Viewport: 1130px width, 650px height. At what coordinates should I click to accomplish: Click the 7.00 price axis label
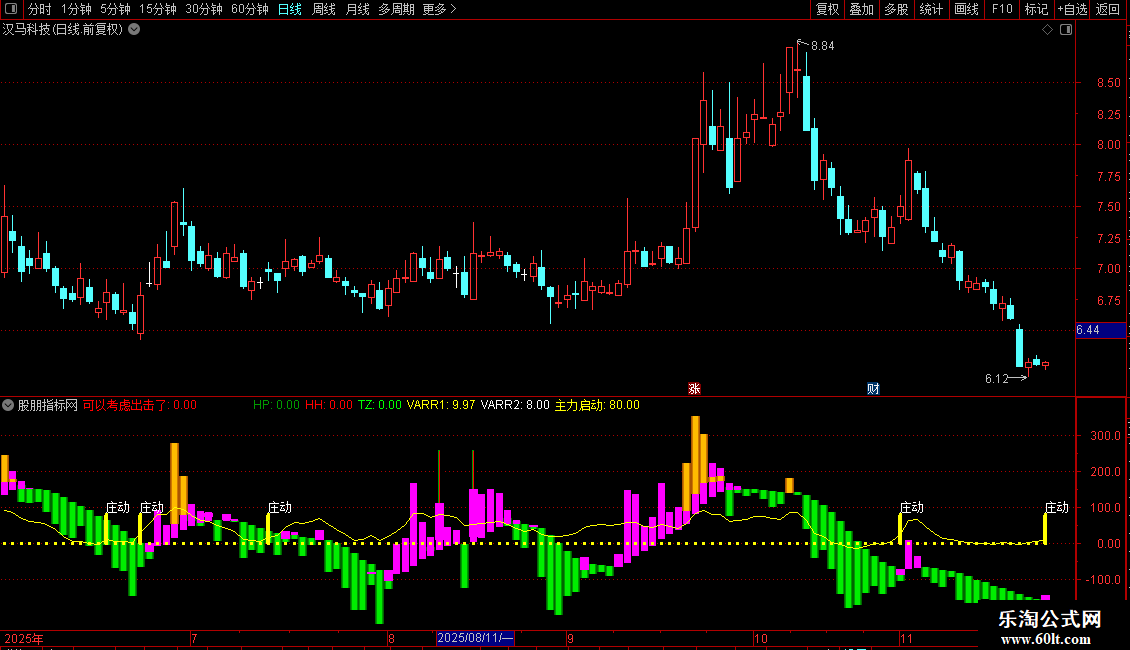click(x=1108, y=269)
